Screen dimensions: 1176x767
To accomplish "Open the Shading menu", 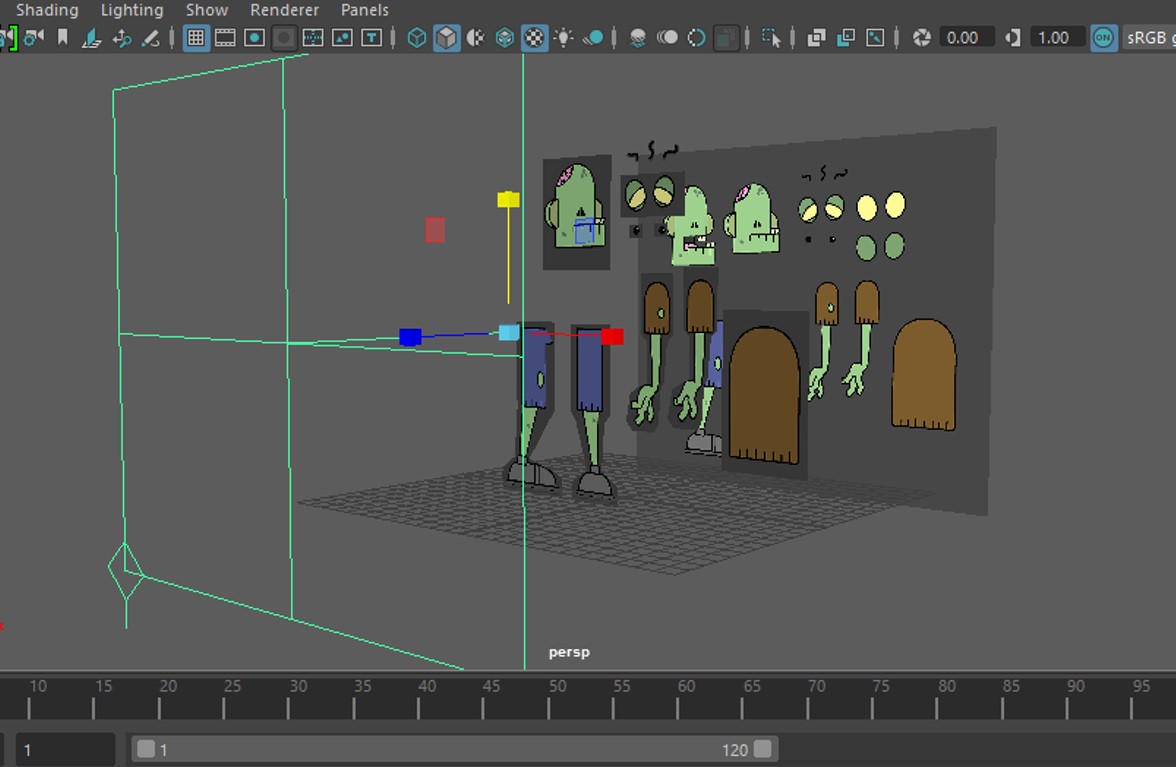I will click(47, 10).
